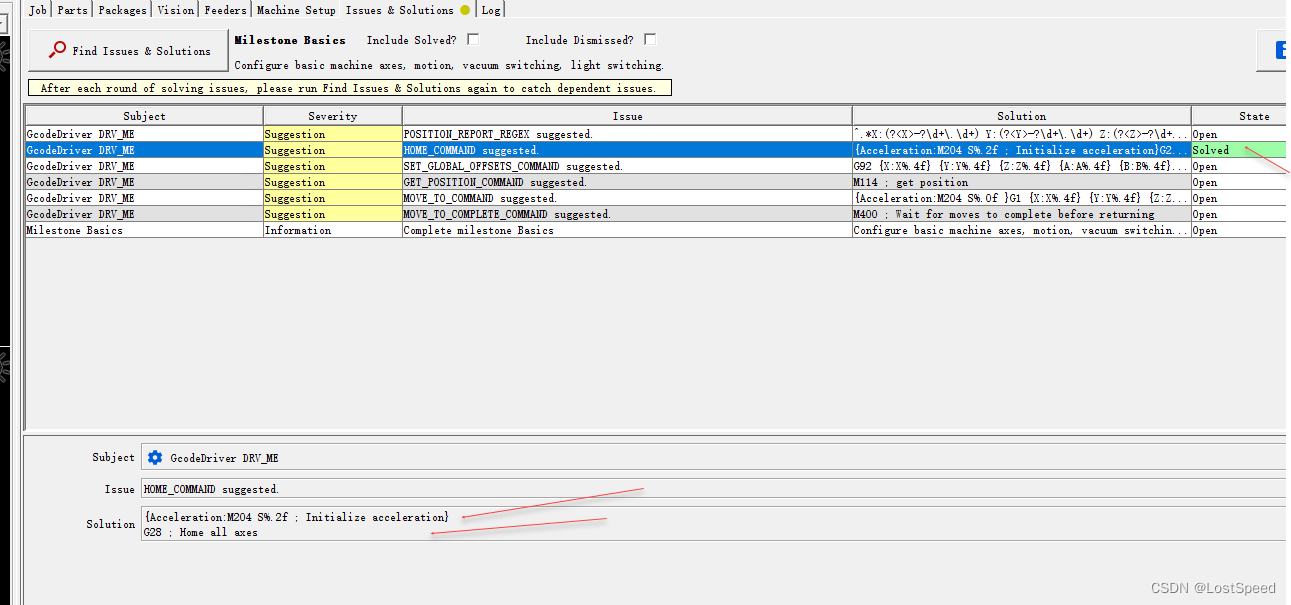Switch to the Job tab
The image size is (1291, 605).
[x=37, y=10]
